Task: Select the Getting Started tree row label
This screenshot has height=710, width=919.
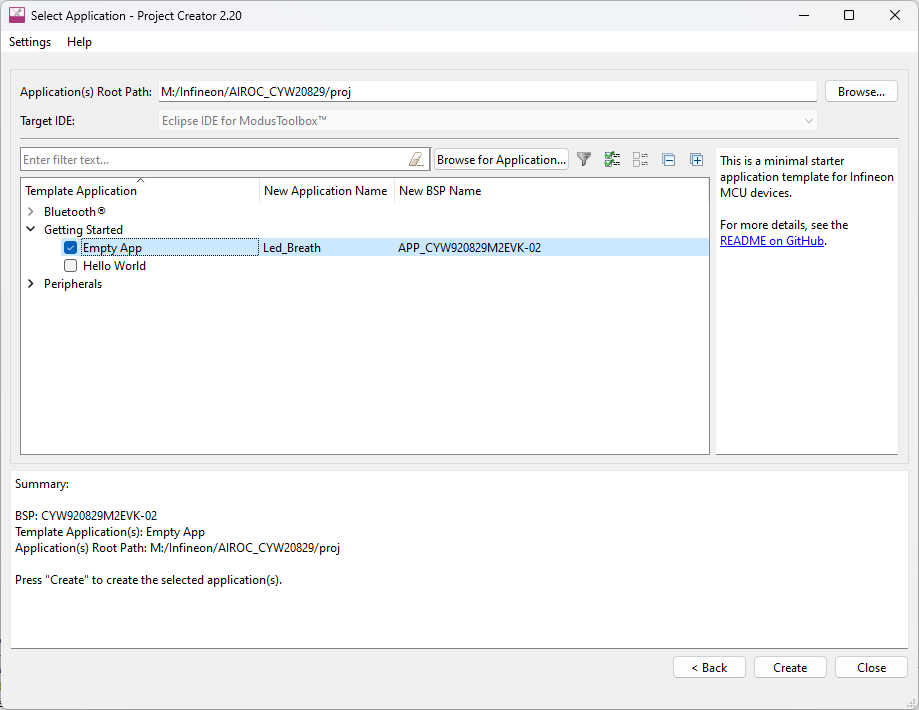Action: (83, 230)
